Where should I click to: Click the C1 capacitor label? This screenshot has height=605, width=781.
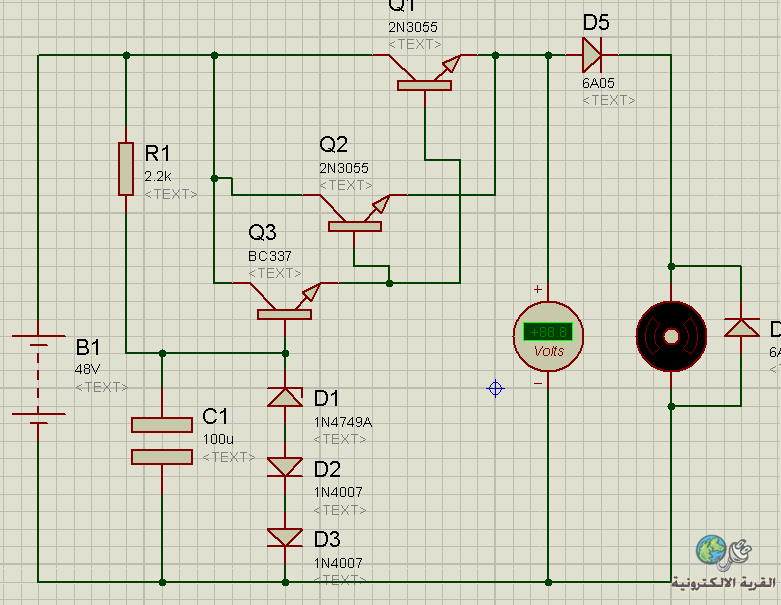[215, 417]
